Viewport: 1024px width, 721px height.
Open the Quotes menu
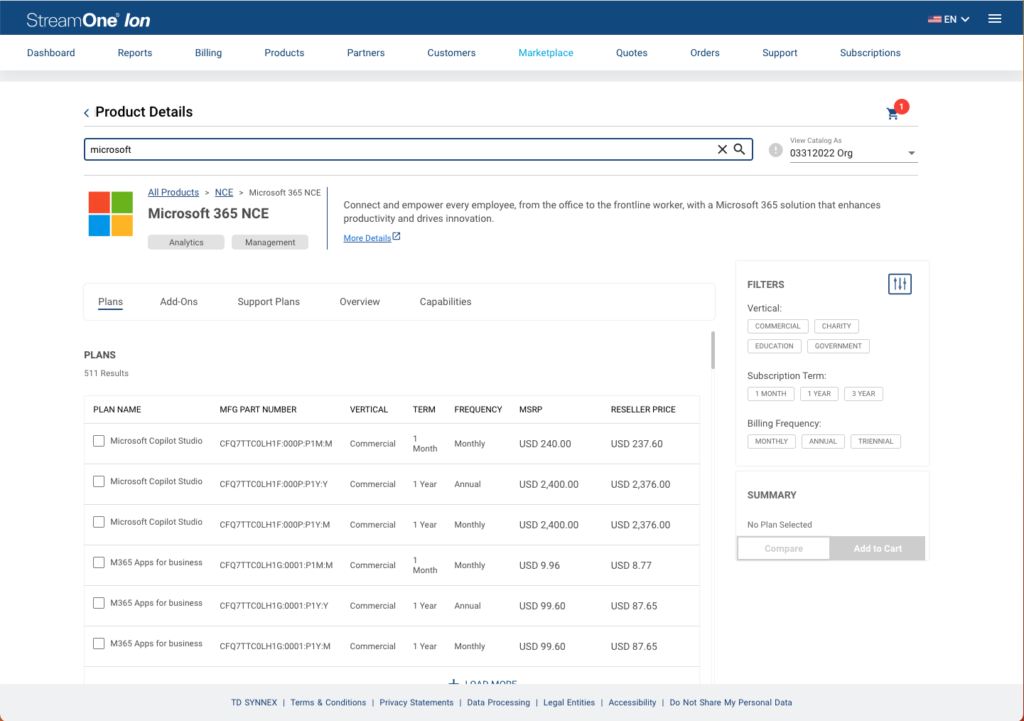(x=632, y=53)
